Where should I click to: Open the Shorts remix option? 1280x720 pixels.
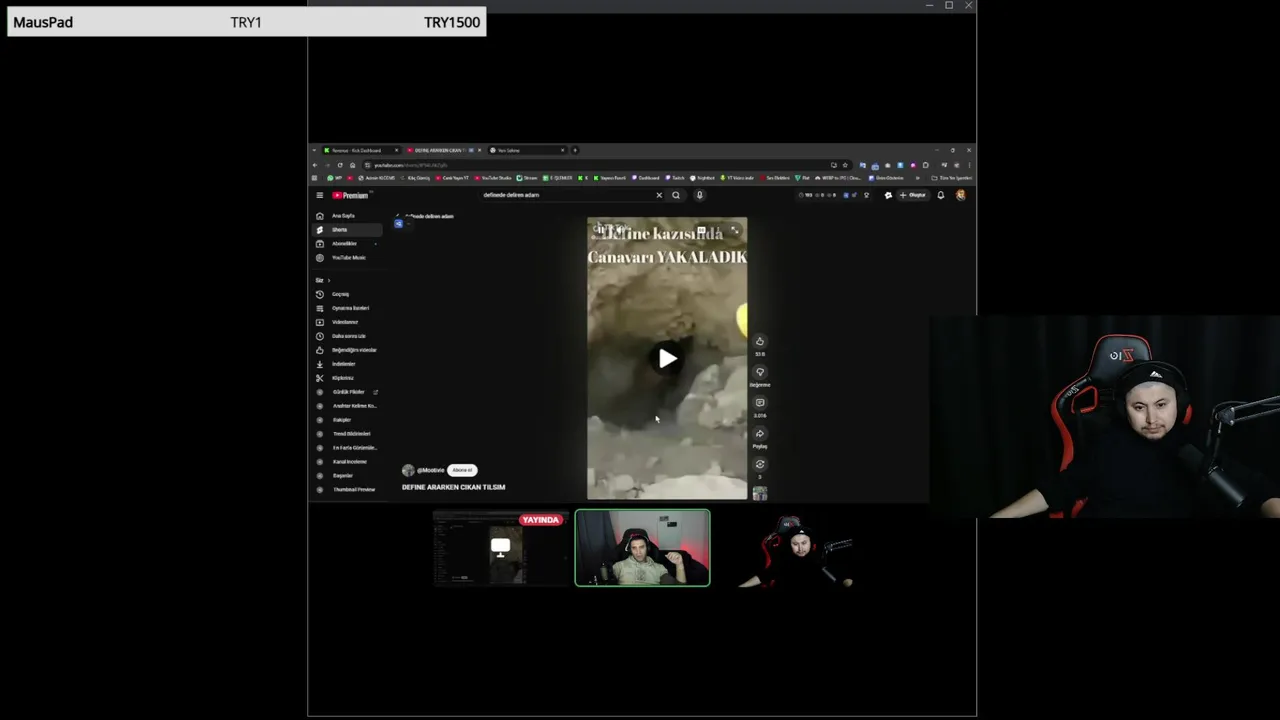[x=760, y=464]
